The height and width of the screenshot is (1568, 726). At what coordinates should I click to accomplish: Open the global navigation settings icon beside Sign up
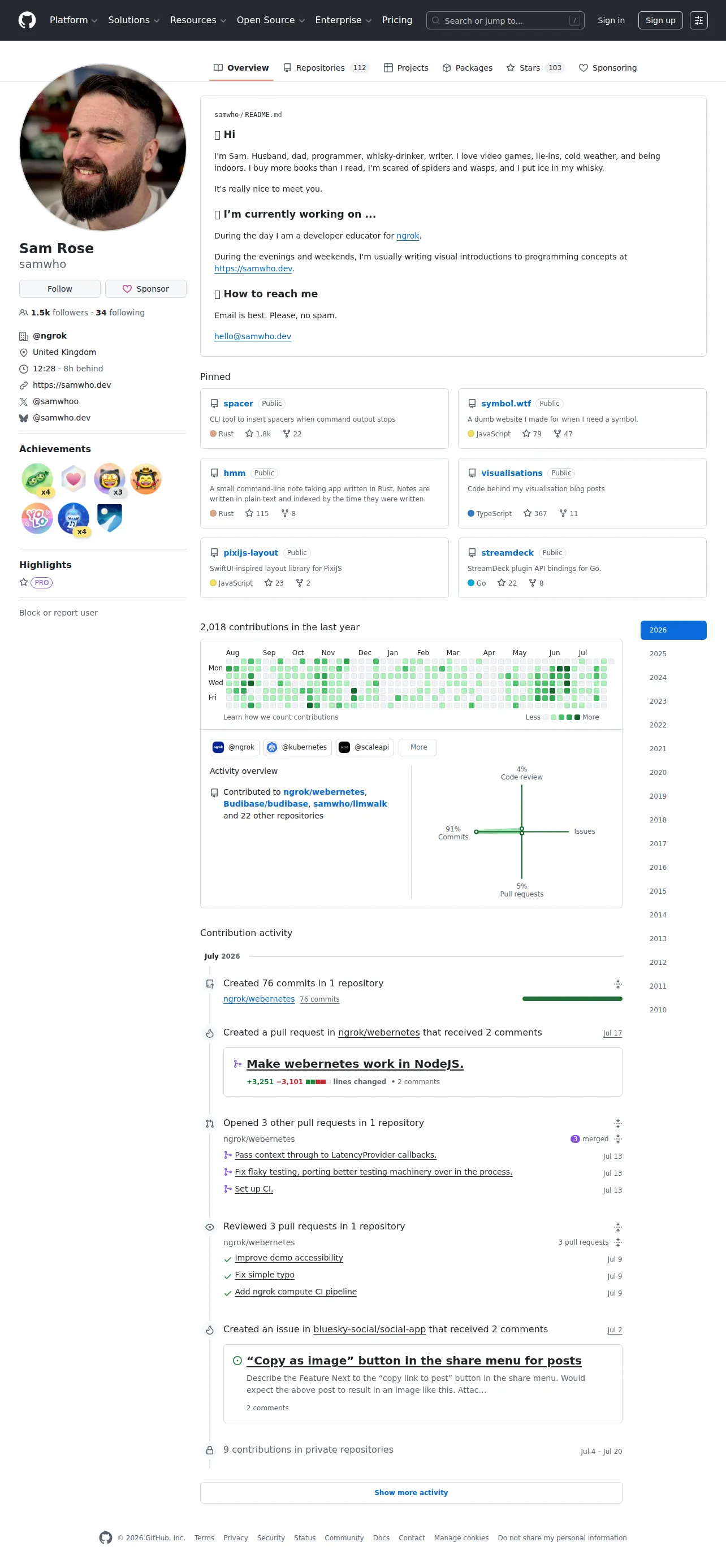(x=699, y=20)
